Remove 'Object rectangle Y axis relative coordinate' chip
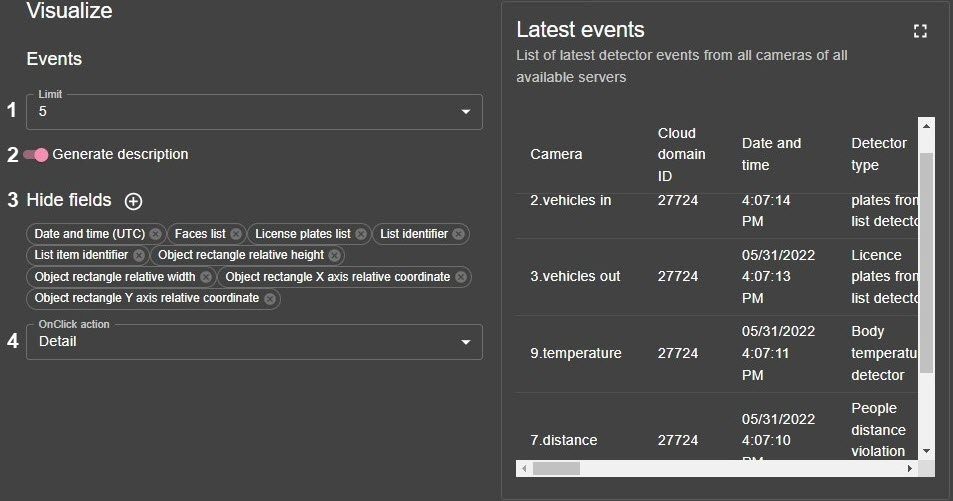Image resolution: width=953 pixels, height=501 pixels. tap(269, 298)
